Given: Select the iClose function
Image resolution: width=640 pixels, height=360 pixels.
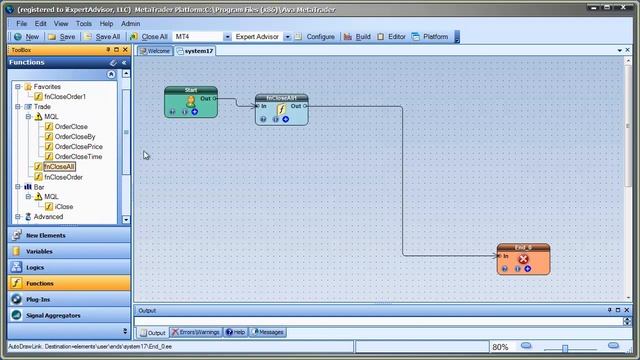Looking at the screenshot, I should tap(64, 207).
